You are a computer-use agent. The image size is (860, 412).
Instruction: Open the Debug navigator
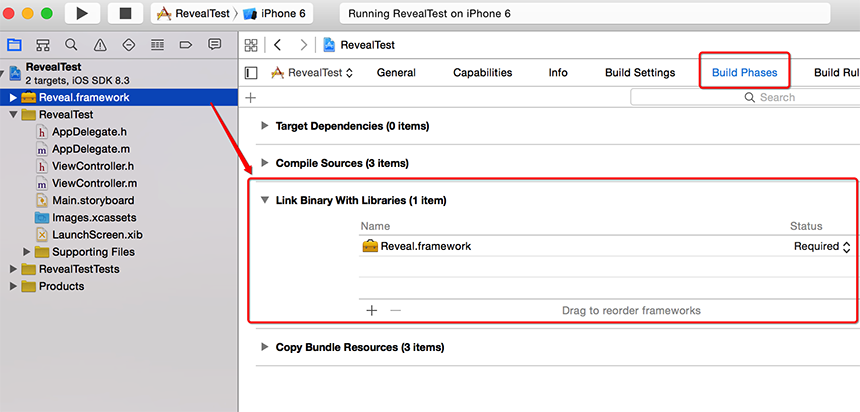[x=157, y=44]
